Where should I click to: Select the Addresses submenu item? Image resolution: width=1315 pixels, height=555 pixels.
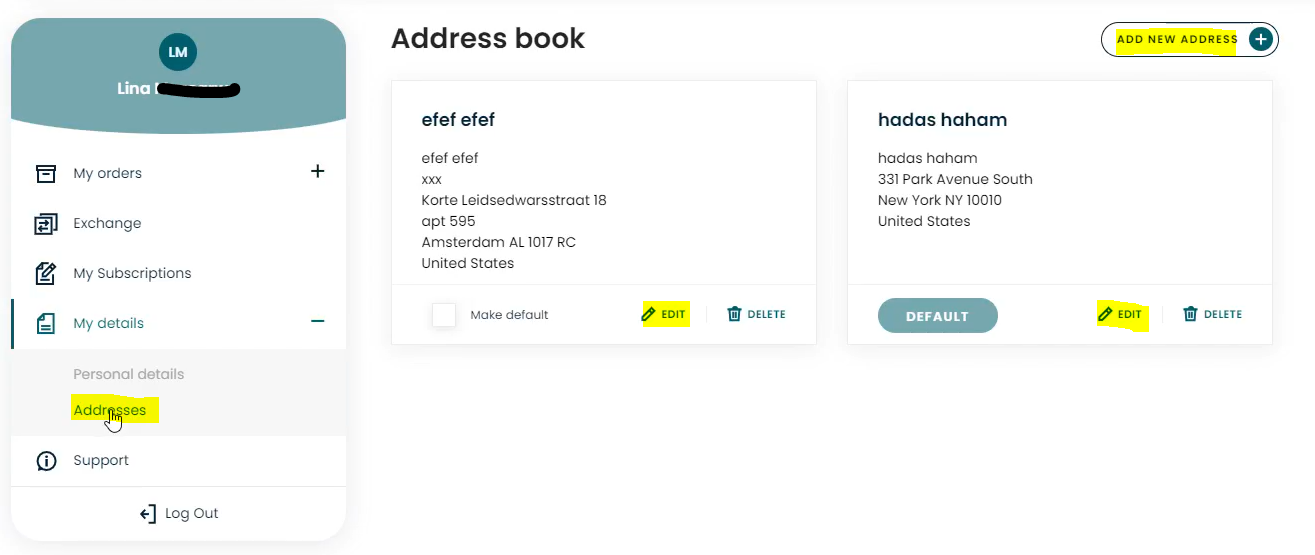[110, 410]
